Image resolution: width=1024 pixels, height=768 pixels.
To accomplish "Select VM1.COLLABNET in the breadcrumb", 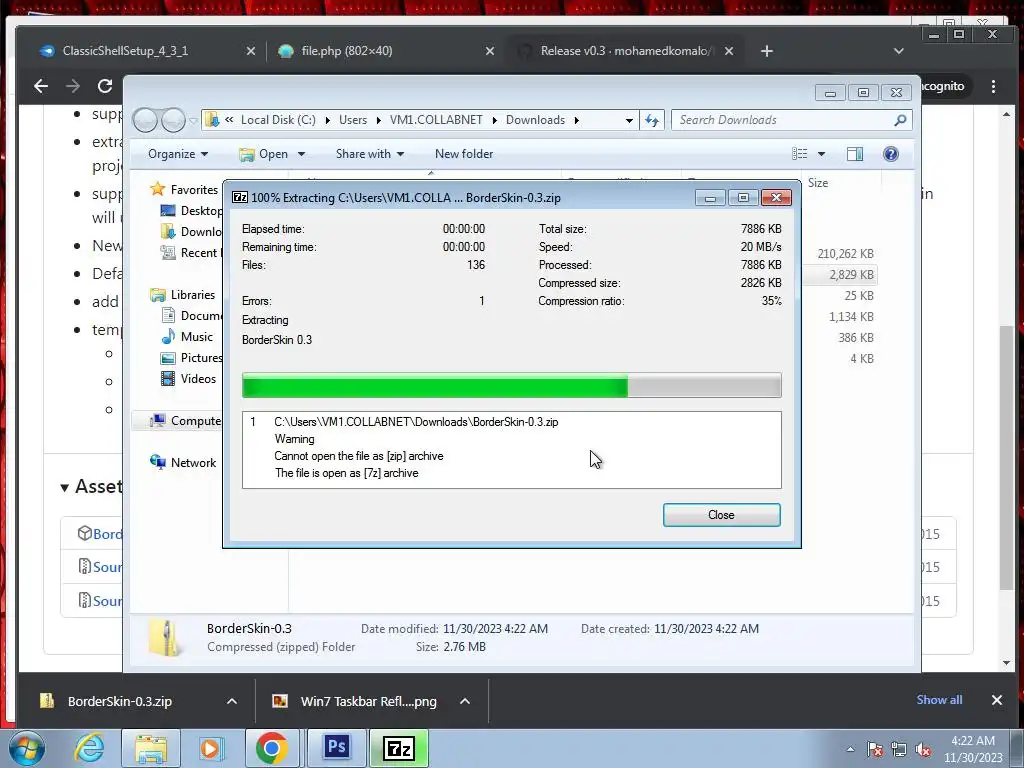I will coord(436,120).
